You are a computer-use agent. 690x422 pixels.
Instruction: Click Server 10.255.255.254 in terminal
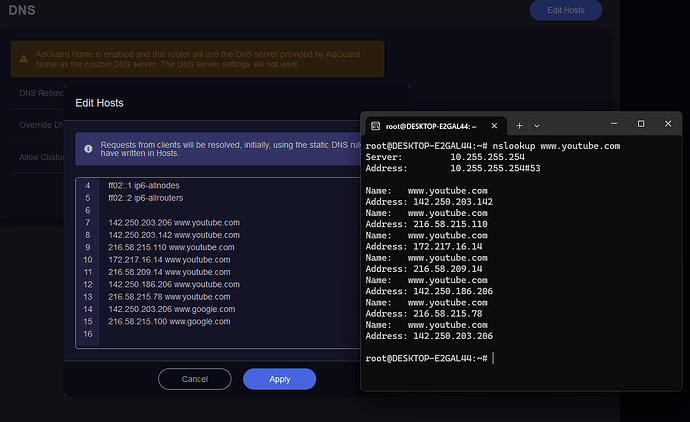pos(445,157)
